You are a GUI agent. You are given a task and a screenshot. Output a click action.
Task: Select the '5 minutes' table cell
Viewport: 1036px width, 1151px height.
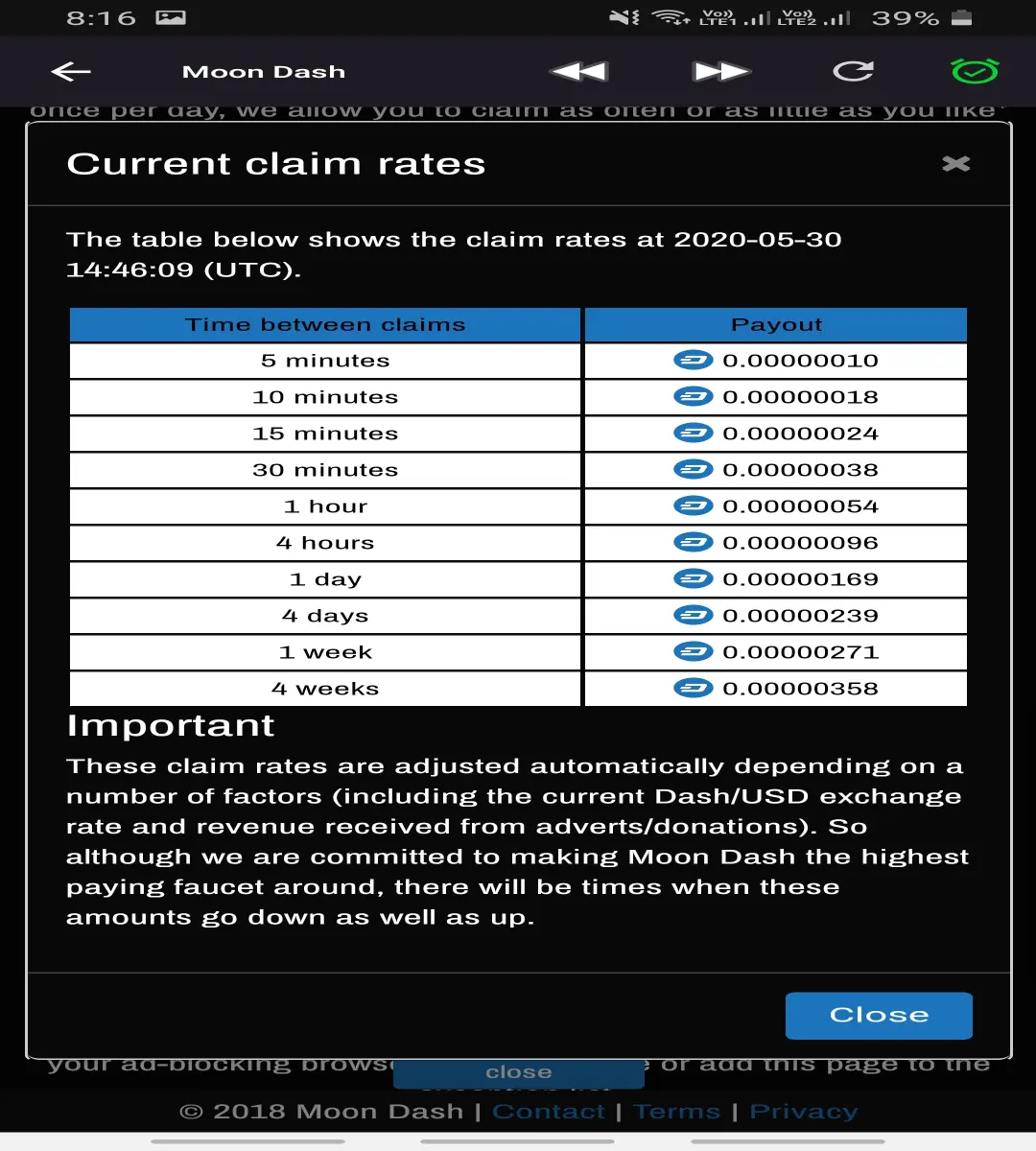325,361
